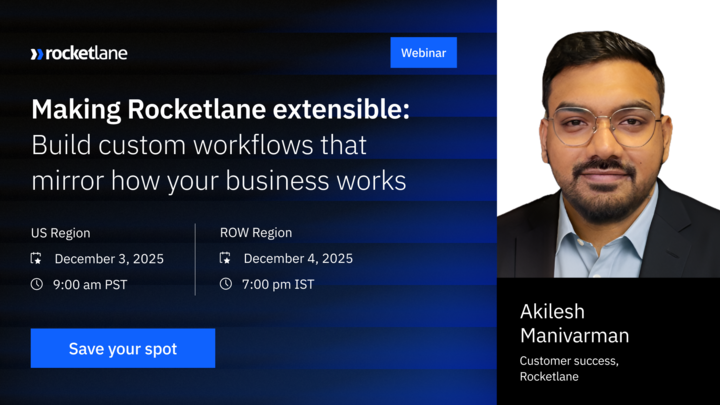Viewport: 720px width, 405px height.
Task: Click the text "Making Rocketlane extensible:"
Action: click(220, 109)
